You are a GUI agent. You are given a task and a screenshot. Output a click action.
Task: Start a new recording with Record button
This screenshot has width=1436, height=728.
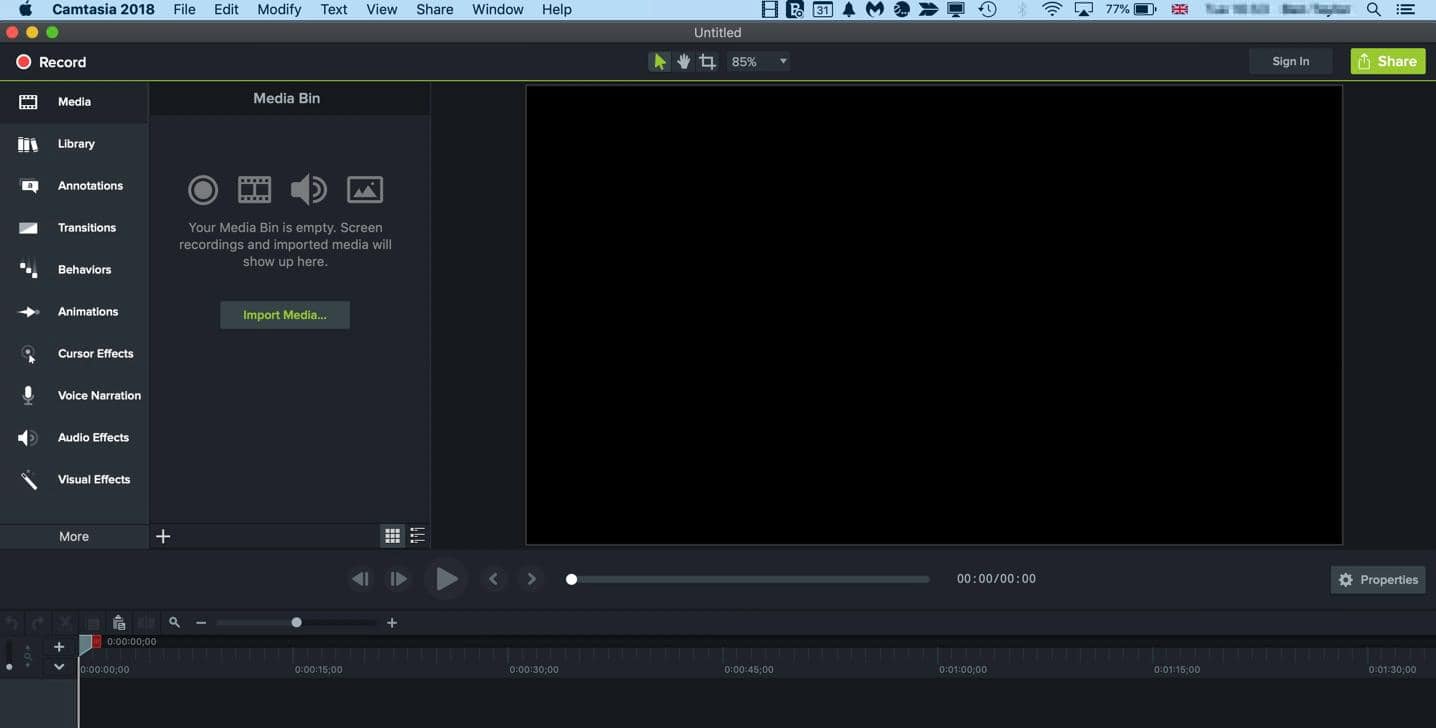point(51,62)
